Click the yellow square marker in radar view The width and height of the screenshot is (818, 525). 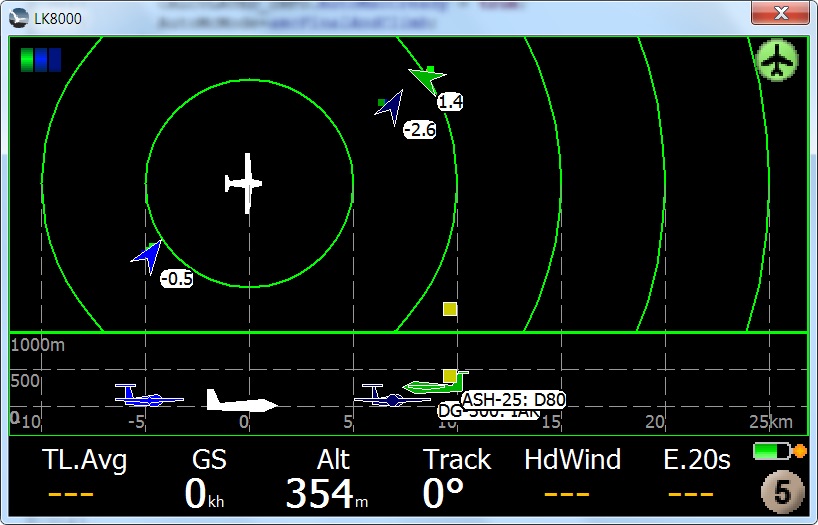click(450, 309)
